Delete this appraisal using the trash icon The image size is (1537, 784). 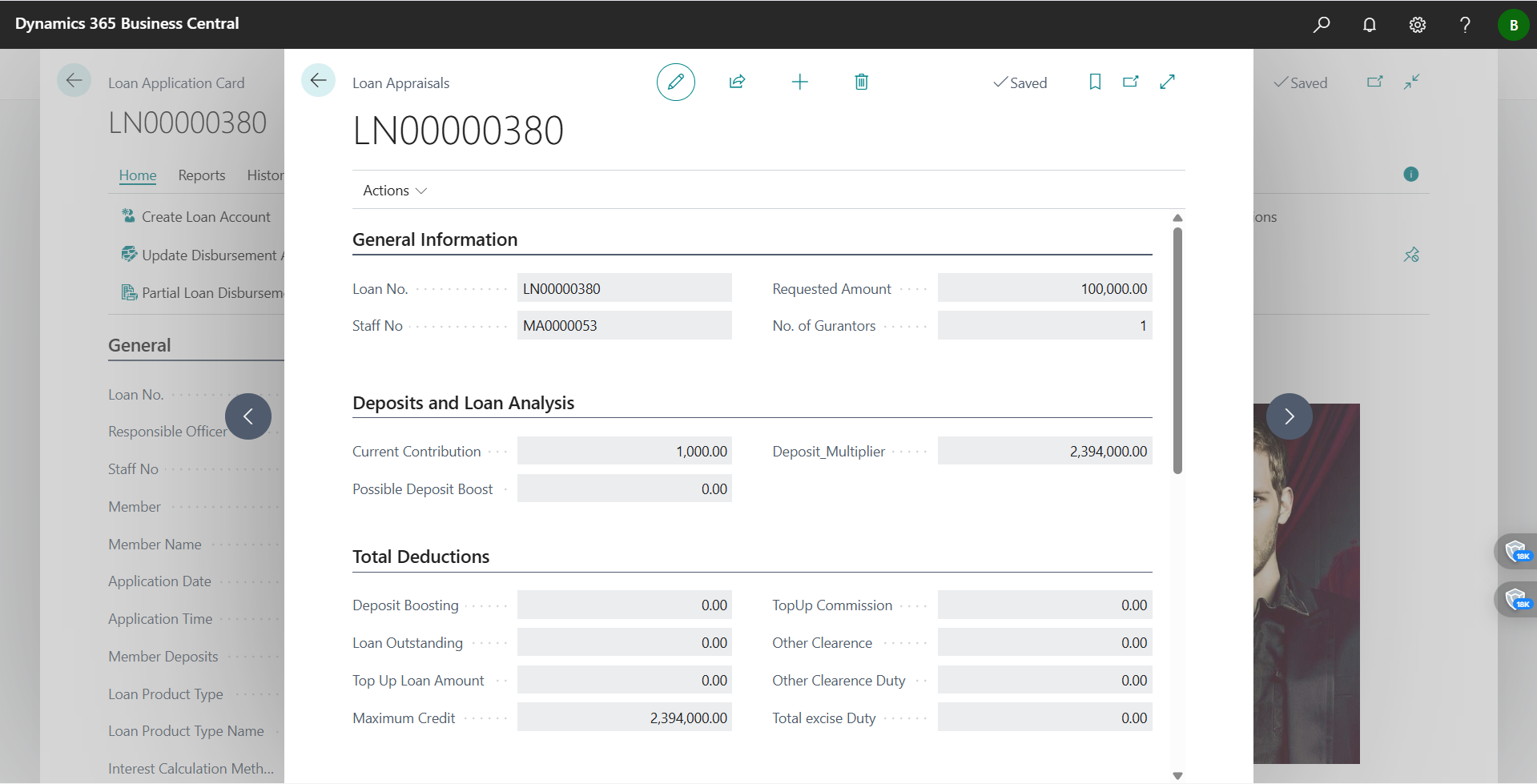point(861,82)
